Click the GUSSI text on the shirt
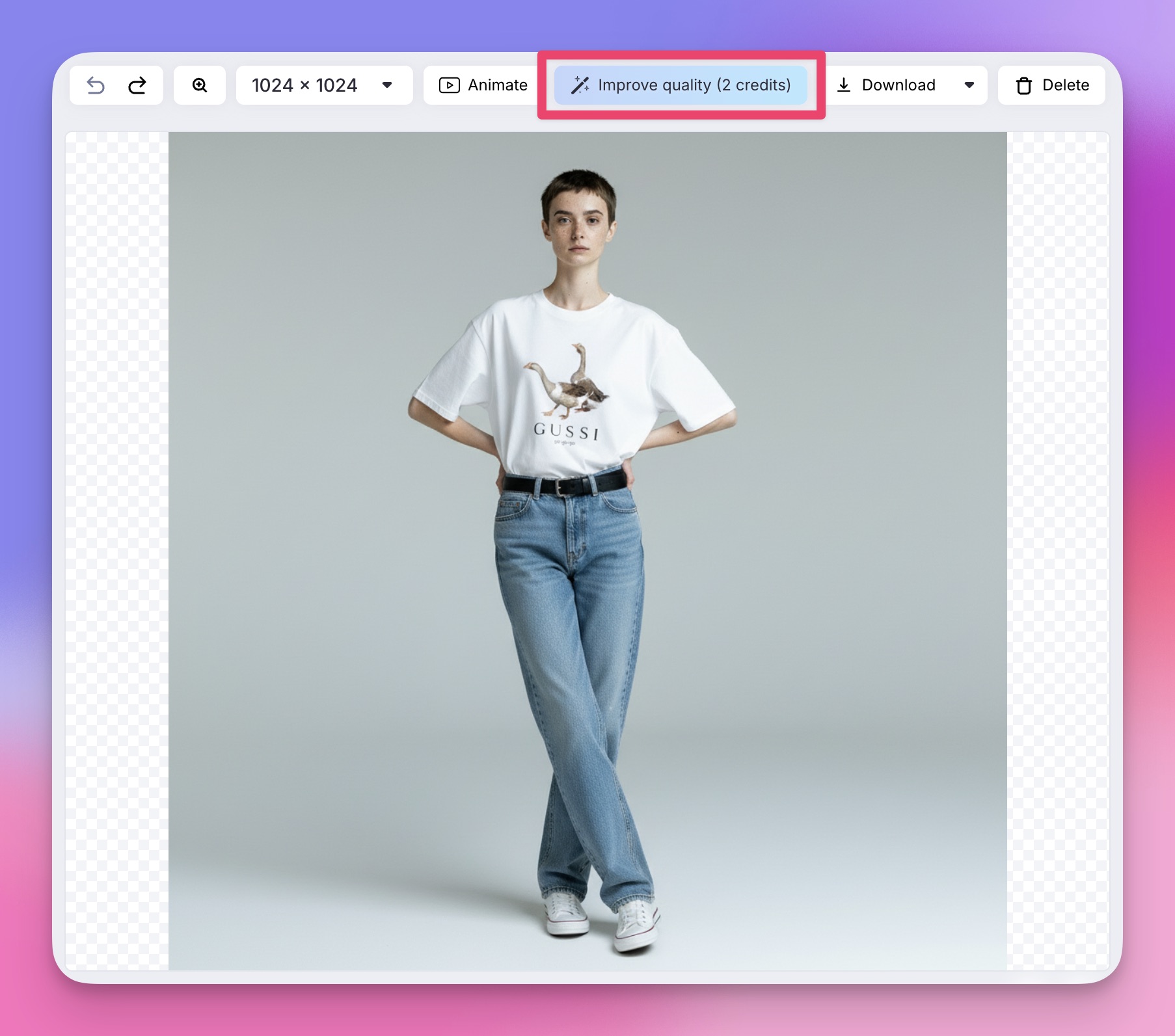Viewport: 1175px width, 1036px height. coord(566,431)
